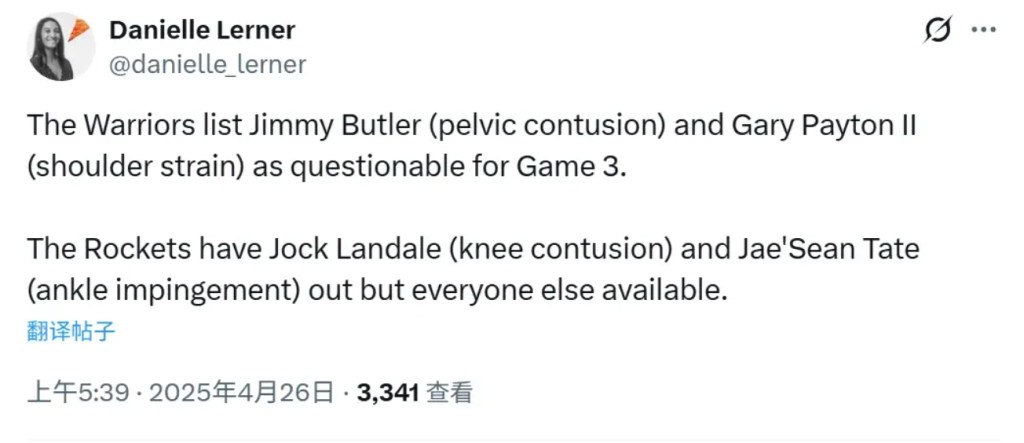Open Danielle Lerner display name link
1024x443 pixels.
click(x=202, y=31)
